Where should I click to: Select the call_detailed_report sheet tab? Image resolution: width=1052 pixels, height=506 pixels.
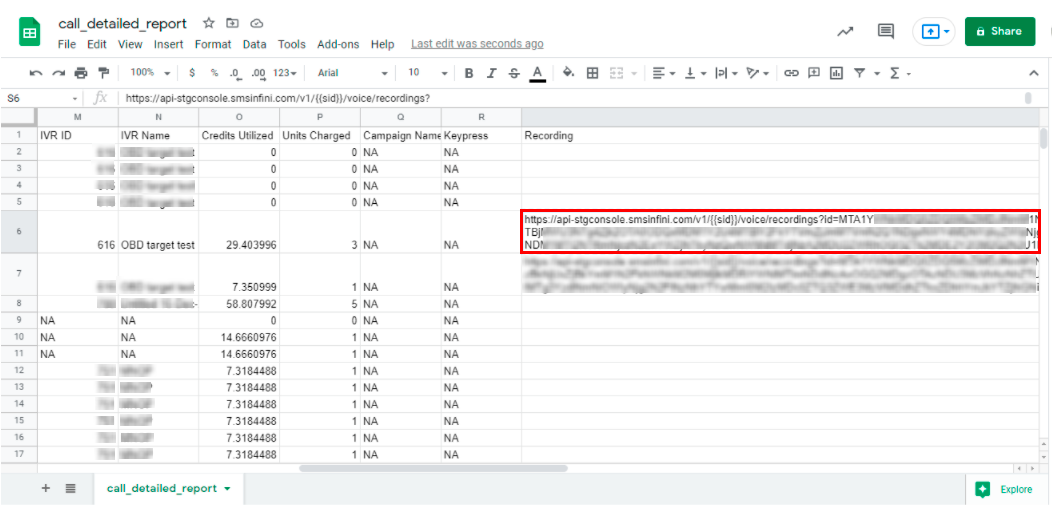click(x=168, y=489)
